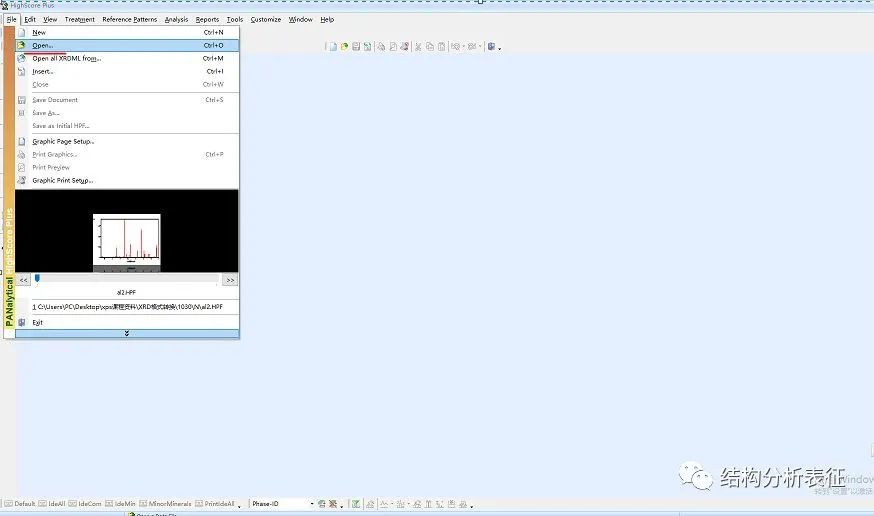Click the << previous preview button

pos(23,280)
